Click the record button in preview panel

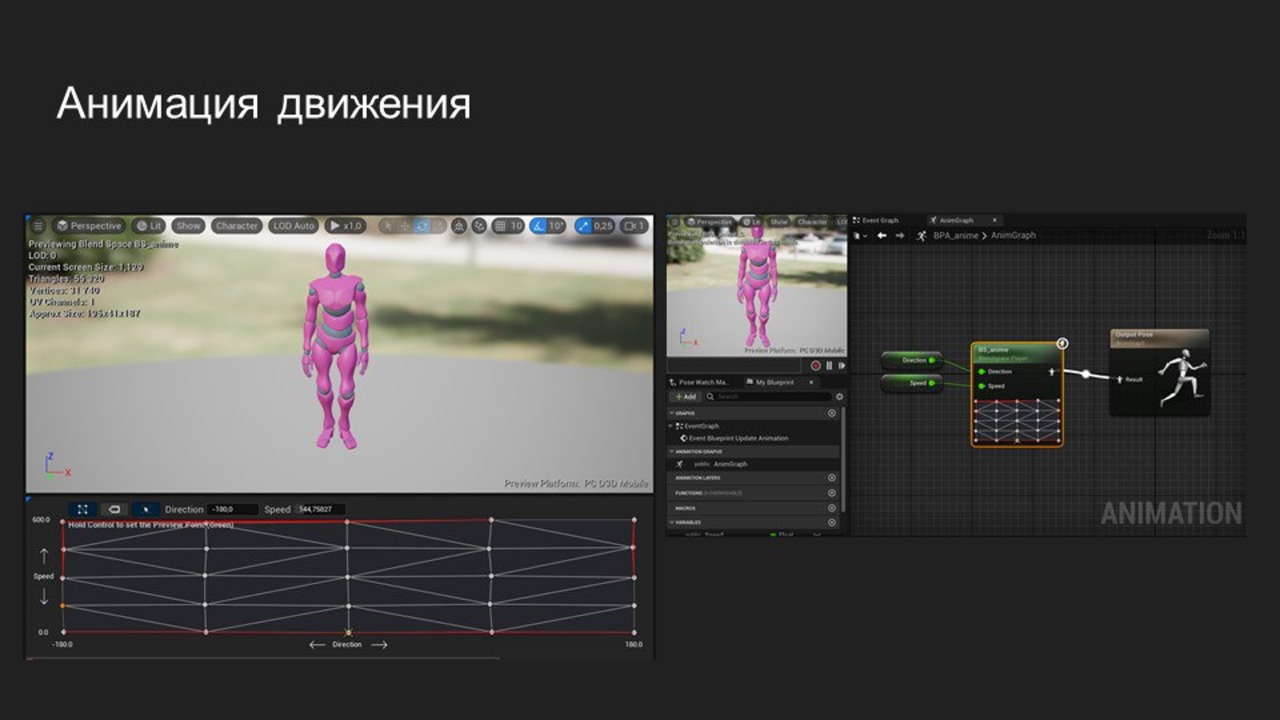pyautogui.click(x=815, y=366)
